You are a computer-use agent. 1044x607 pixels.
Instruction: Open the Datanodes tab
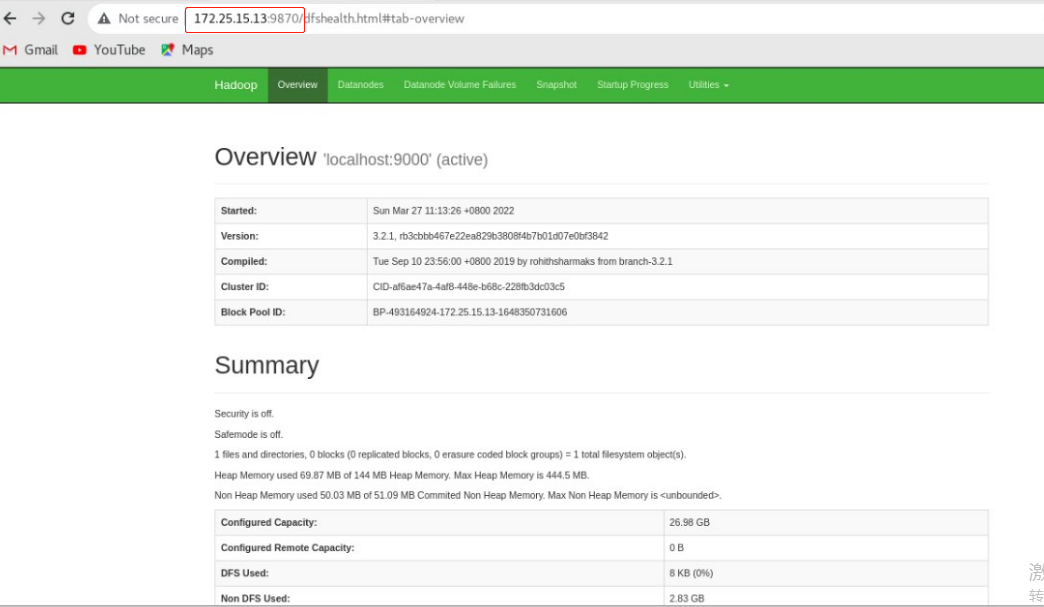[x=360, y=85]
